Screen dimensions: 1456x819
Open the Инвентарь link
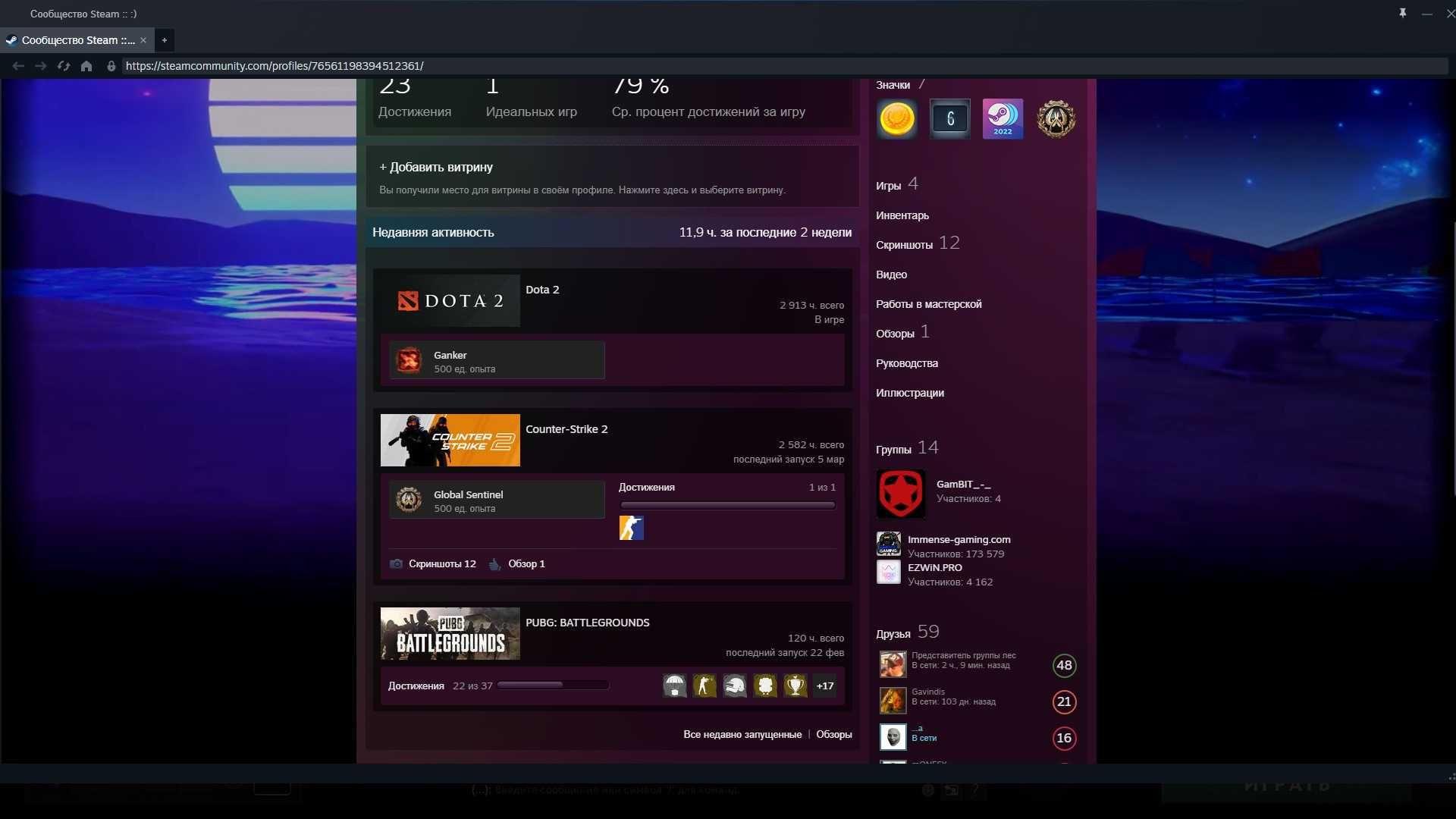point(902,215)
